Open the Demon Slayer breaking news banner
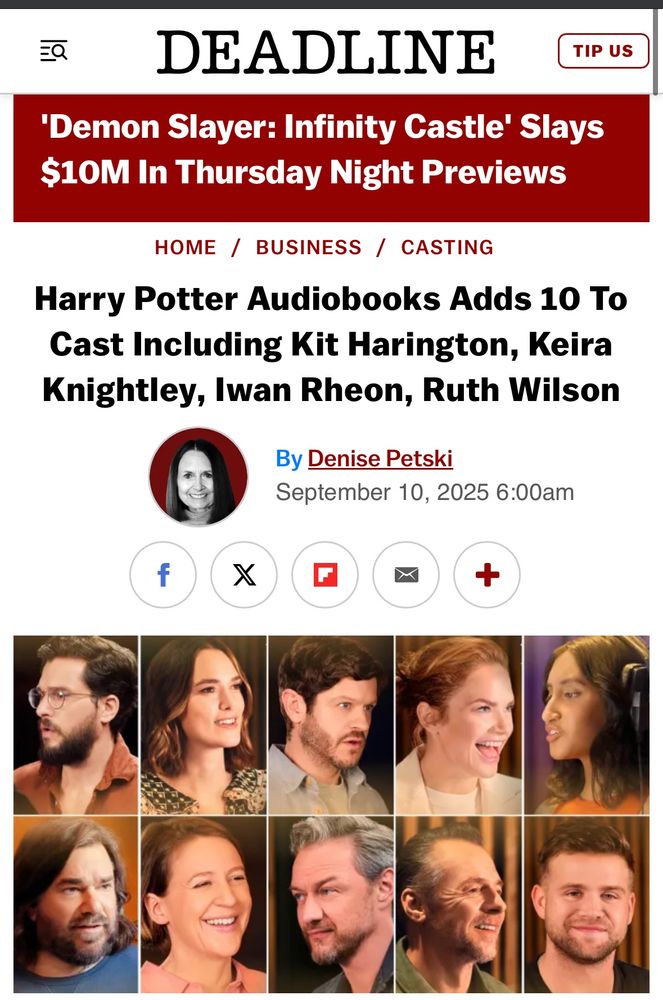 point(332,158)
